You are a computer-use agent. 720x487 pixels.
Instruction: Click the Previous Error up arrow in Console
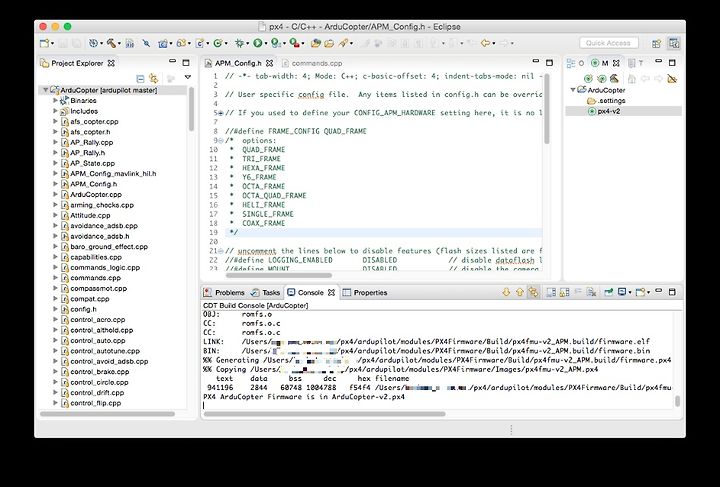(519, 292)
